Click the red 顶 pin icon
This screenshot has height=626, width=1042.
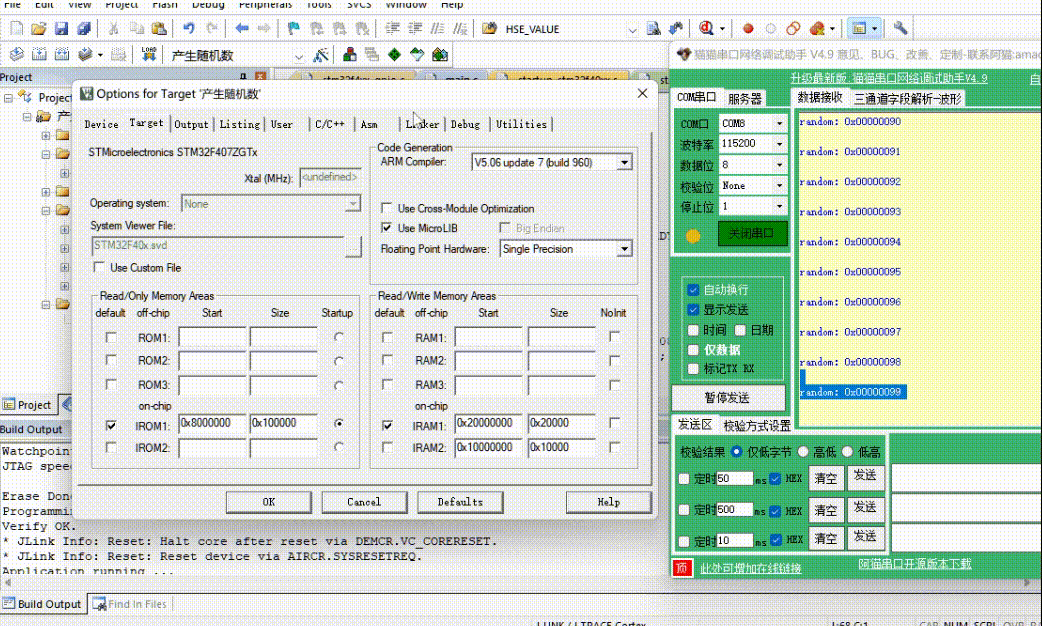(682, 568)
